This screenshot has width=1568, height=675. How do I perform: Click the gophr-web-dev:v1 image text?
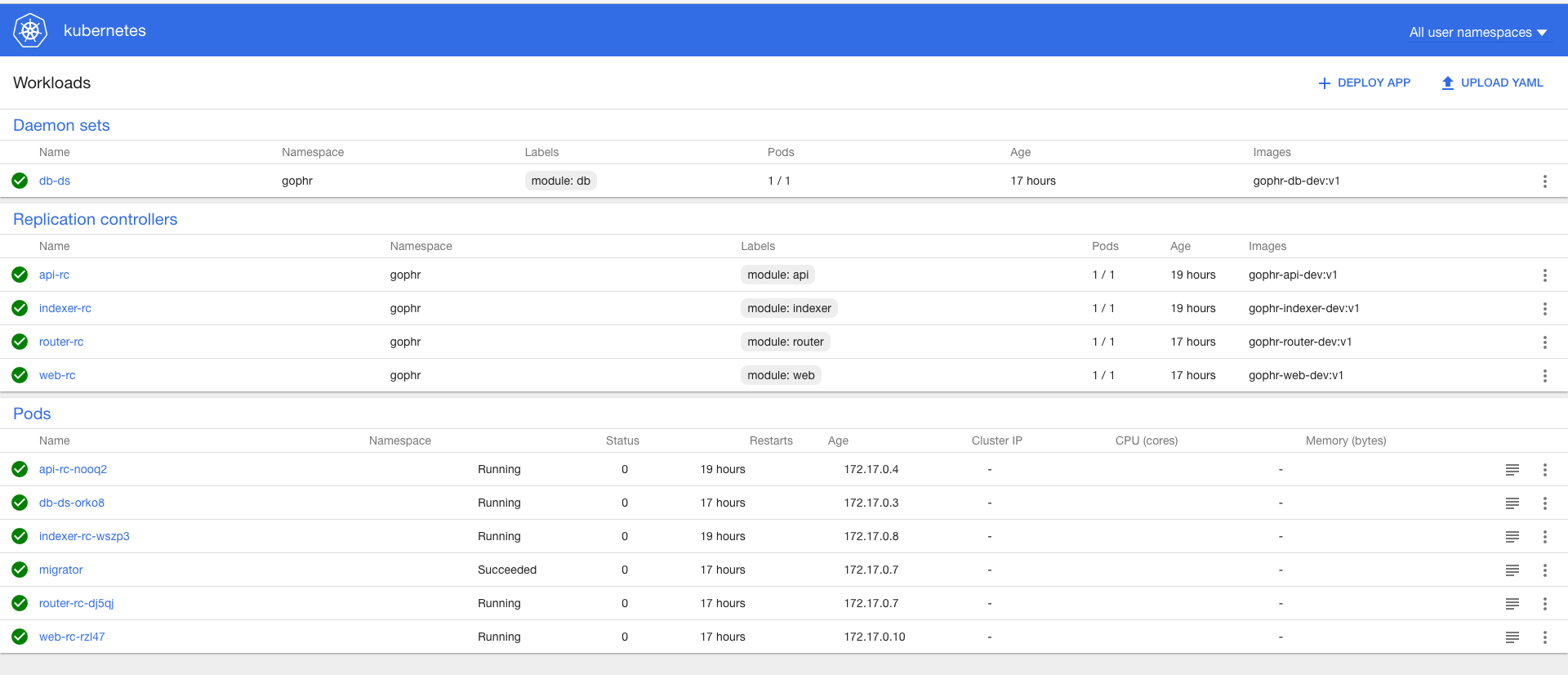coord(1296,375)
